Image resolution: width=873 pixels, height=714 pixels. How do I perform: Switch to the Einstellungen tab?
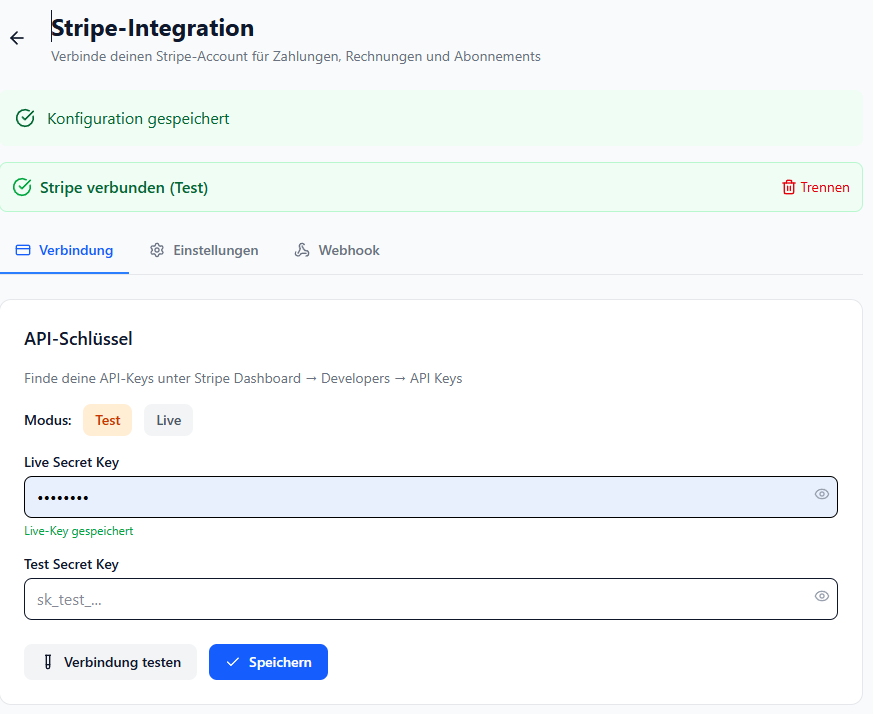click(204, 250)
